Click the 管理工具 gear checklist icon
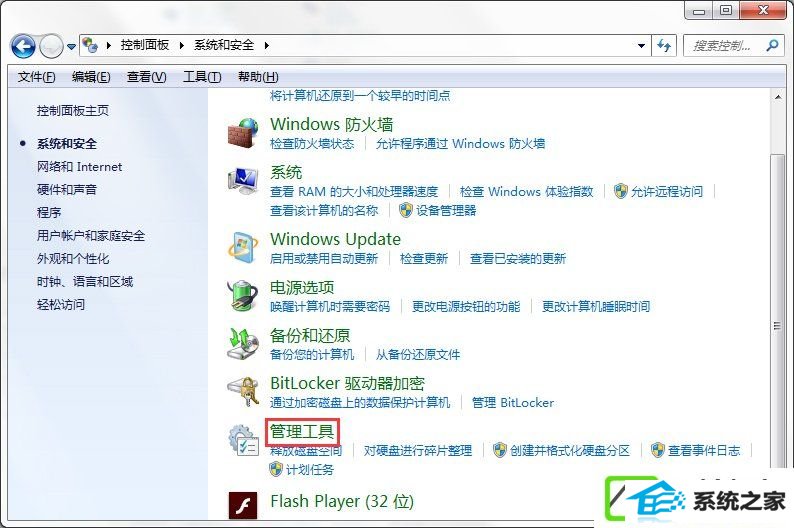 click(x=244, y=440)
